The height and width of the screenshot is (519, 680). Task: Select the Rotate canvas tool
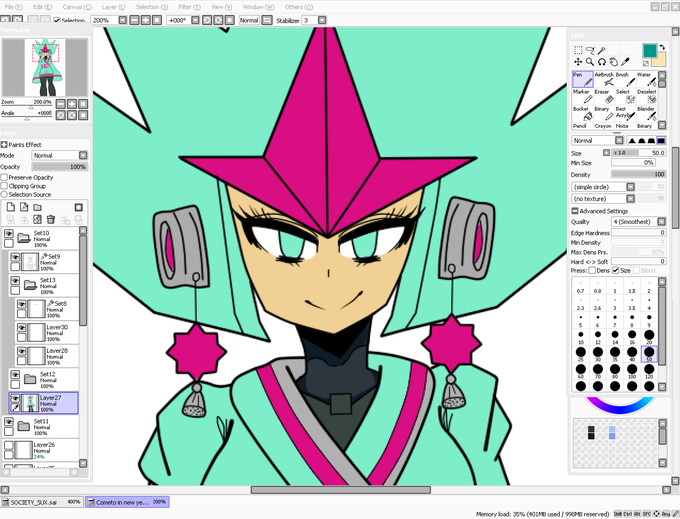pyautogui.click(x=602, y=62)
